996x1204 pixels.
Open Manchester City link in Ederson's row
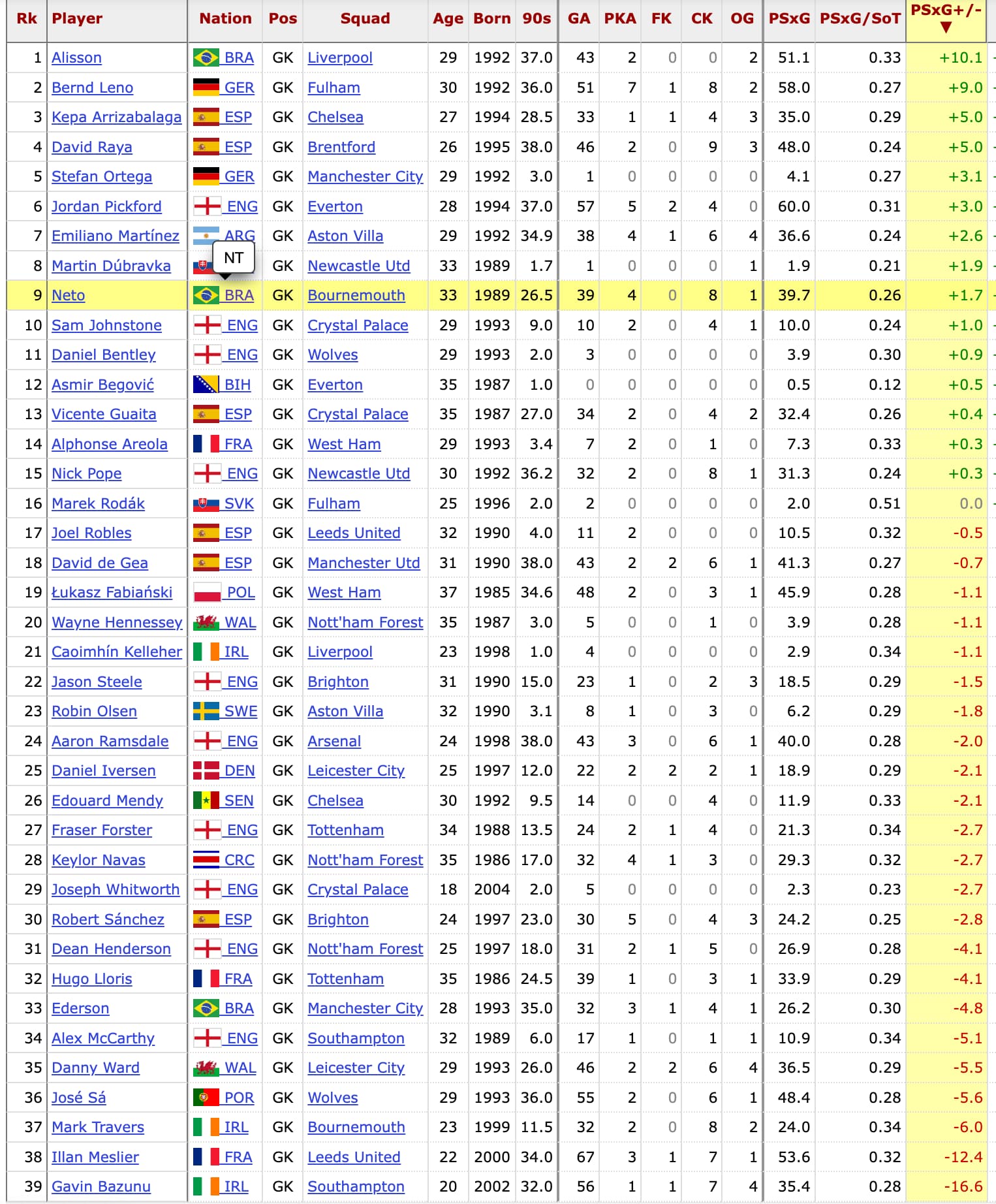(366, 1009)
